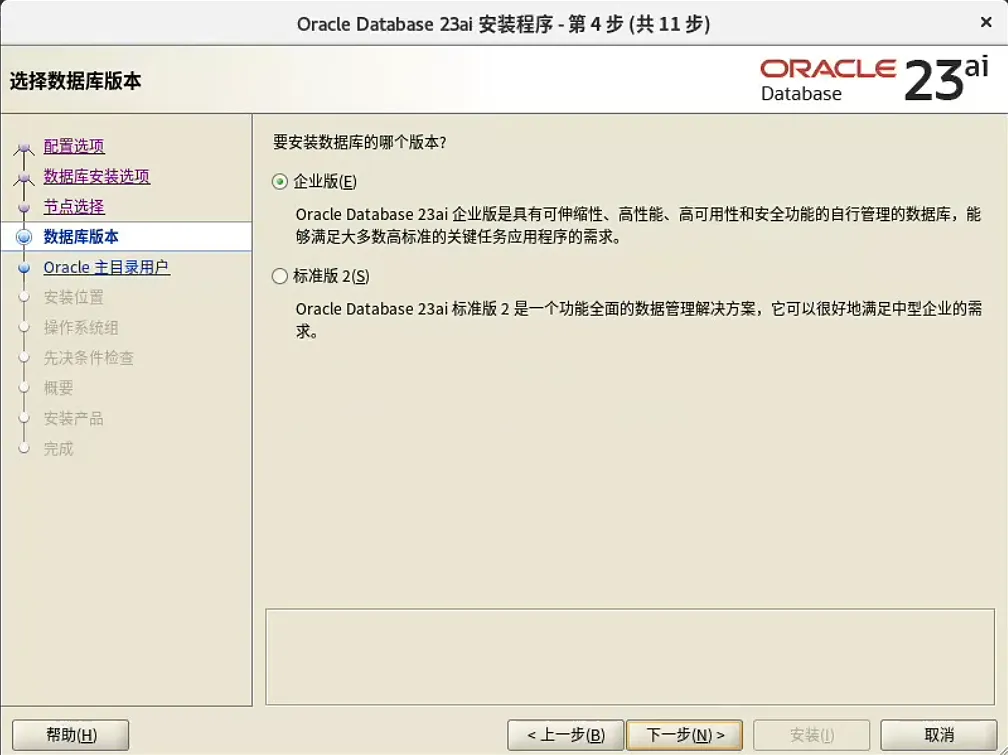Click the 帮助(H) button

point(69,734)
